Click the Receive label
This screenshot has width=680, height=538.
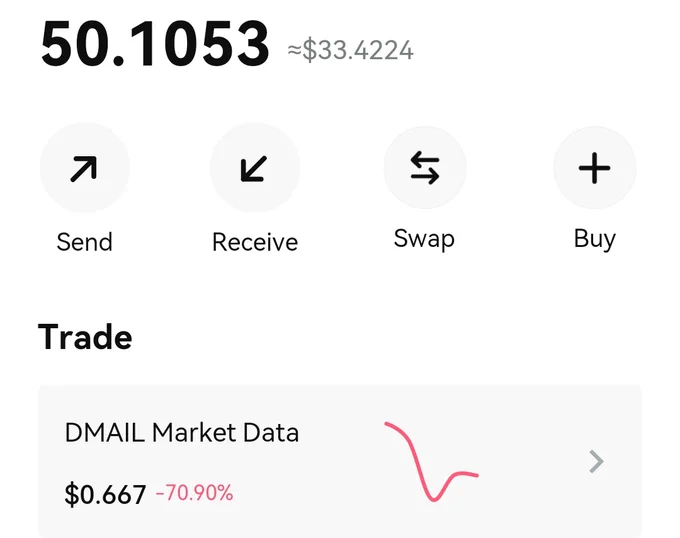255,242
